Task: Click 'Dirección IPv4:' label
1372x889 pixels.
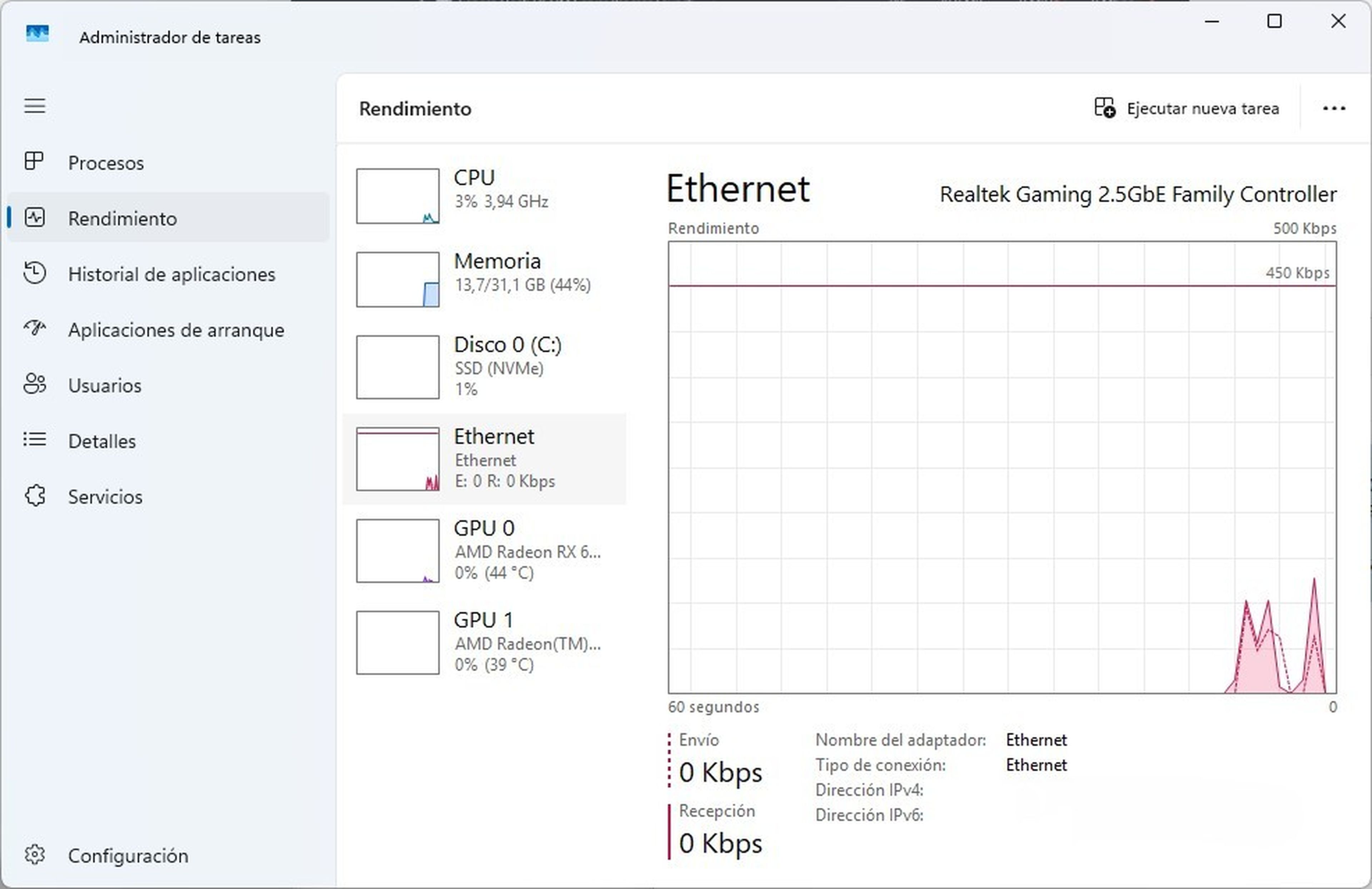Action: click(869, 790)
